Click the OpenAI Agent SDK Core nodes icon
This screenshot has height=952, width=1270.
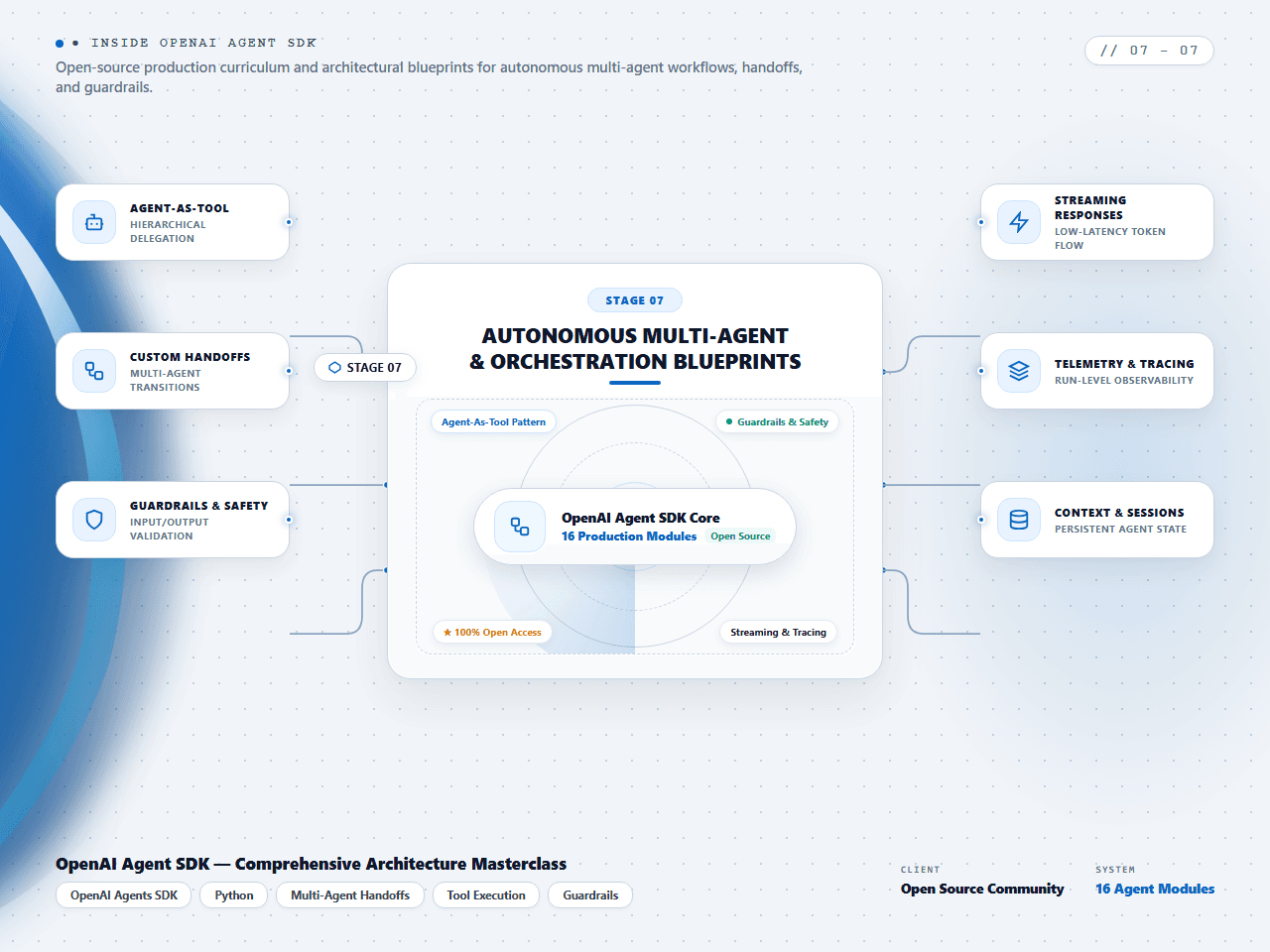click(x=520, y=527)
